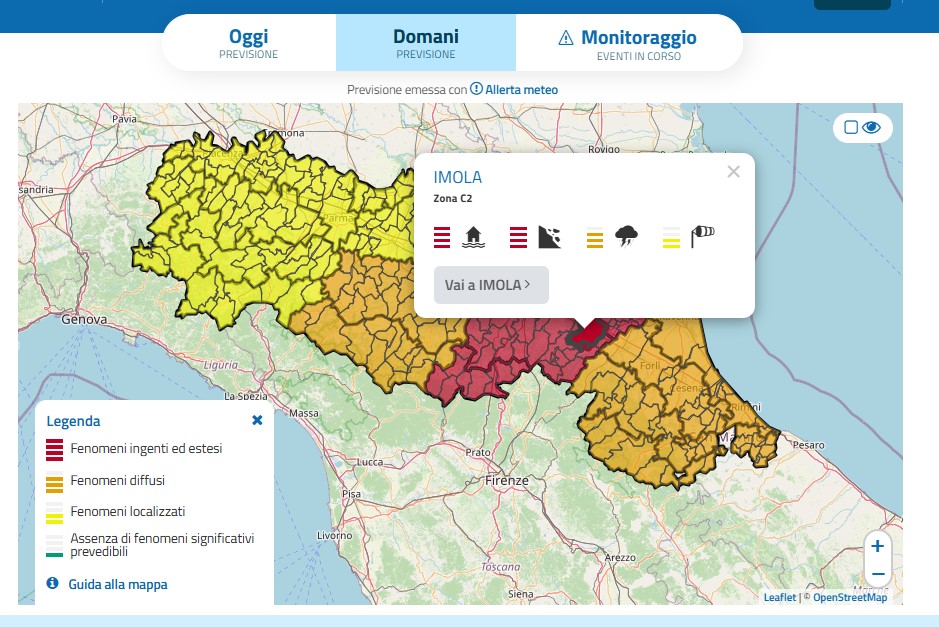939x627 pixels.
Task: Zoom in on the map with plus
Action: (878, 546)
